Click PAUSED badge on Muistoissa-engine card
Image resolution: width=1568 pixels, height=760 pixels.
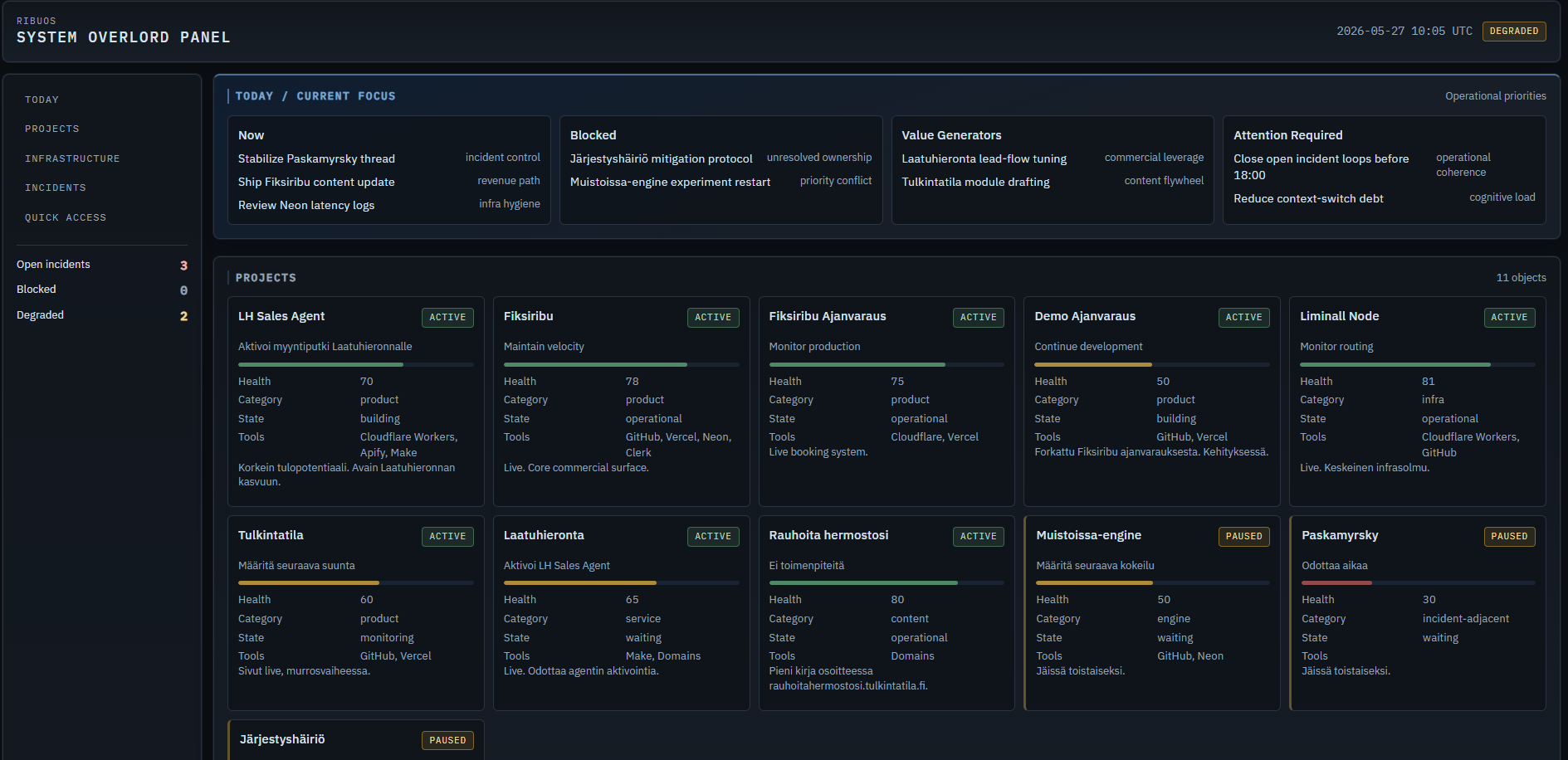pyautogui.click(x=1243, y=537)
